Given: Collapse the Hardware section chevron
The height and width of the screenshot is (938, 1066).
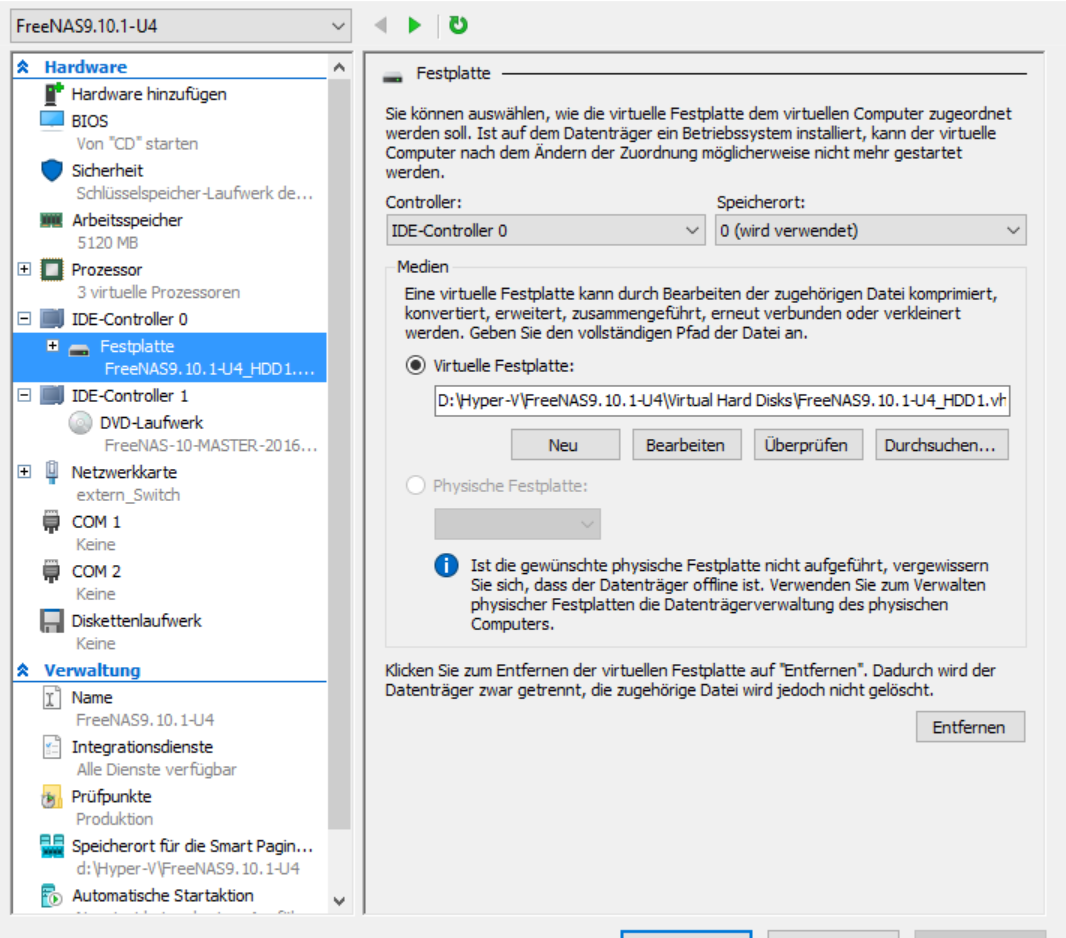Looking at the screenshot, I should pyautogui.click(x=23, y=67).
